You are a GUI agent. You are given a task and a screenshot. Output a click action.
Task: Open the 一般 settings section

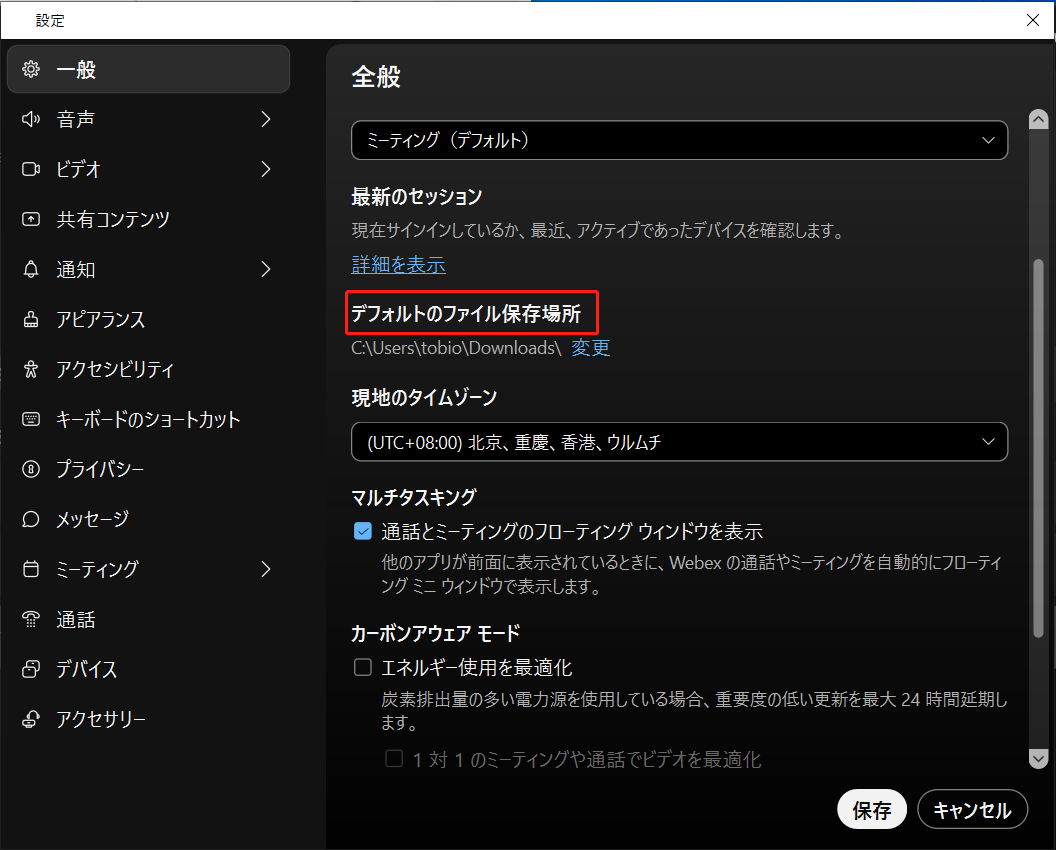(x=148, y=69)
